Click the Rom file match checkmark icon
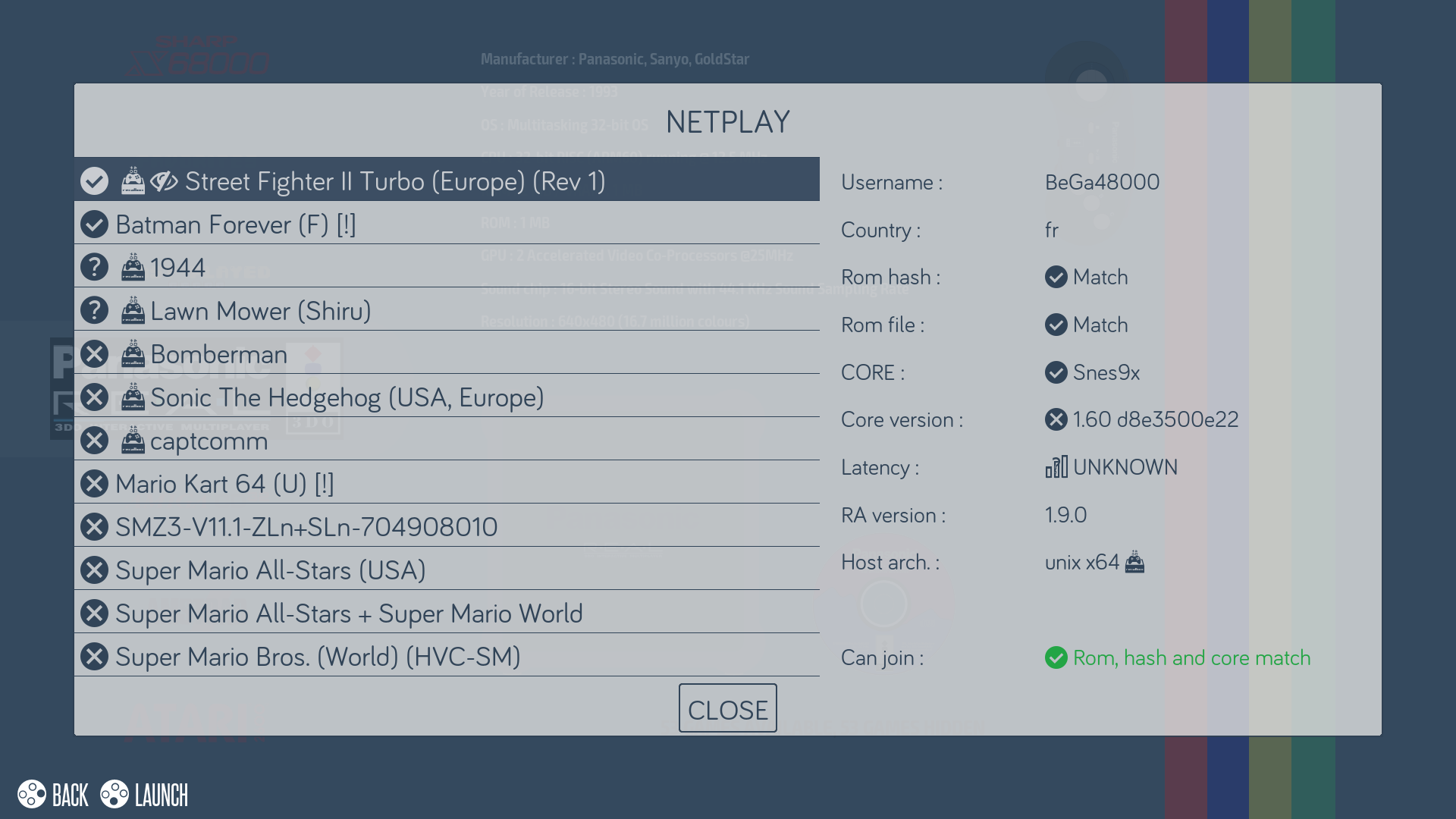The height and width of the screenshot is (819, 1456). coord(1056,325)
